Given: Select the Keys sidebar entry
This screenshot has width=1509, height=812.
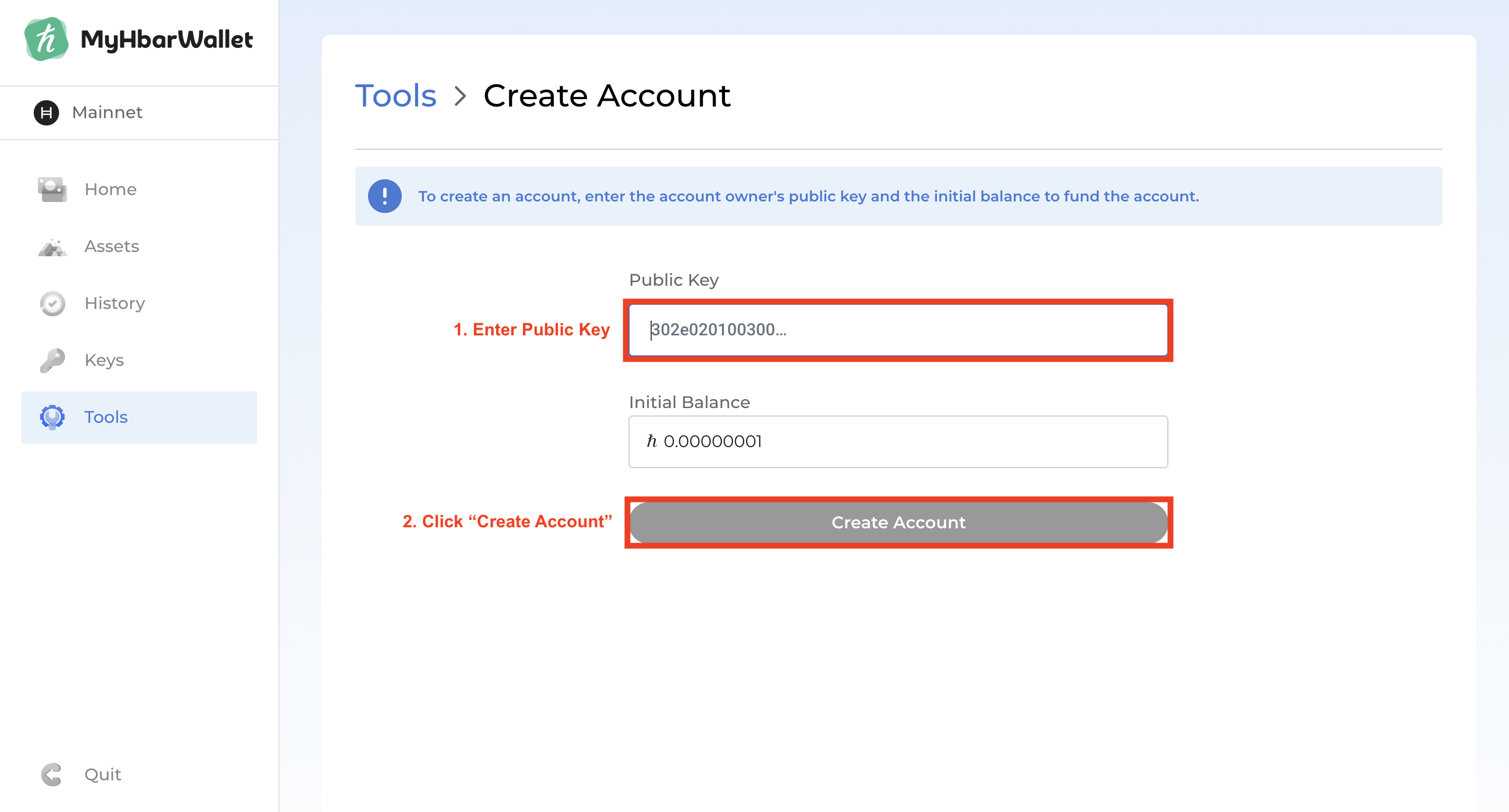Looking at the screenshot, I should (104, 360).
